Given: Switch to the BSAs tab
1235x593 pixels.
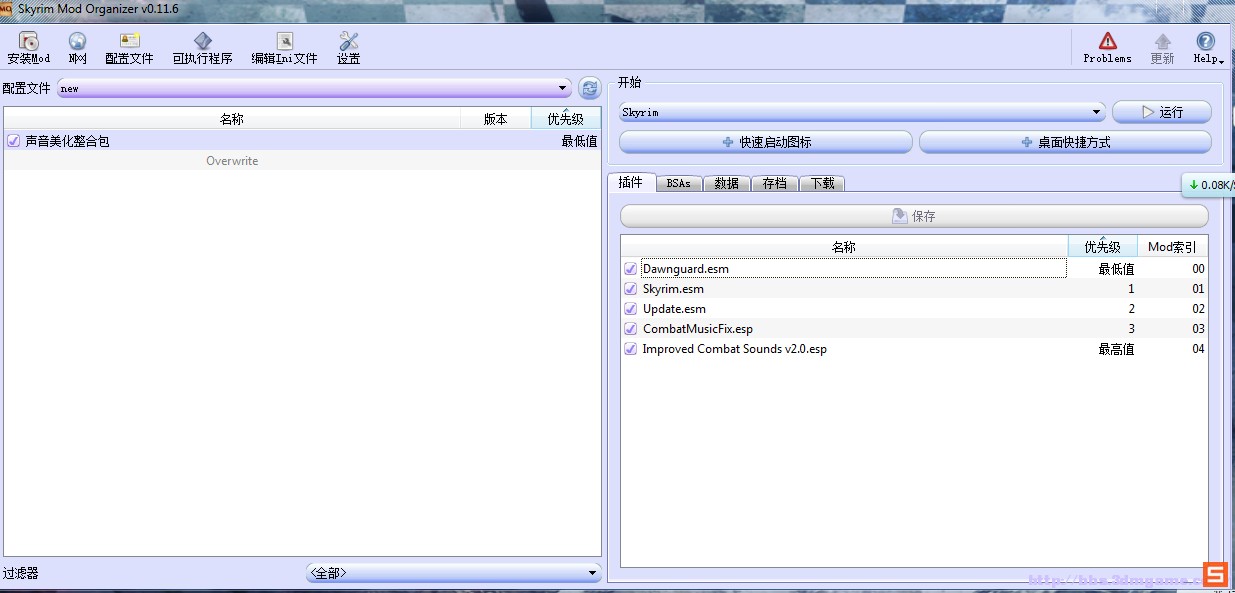Looking at the screenshot, I should tap(678, 183).
